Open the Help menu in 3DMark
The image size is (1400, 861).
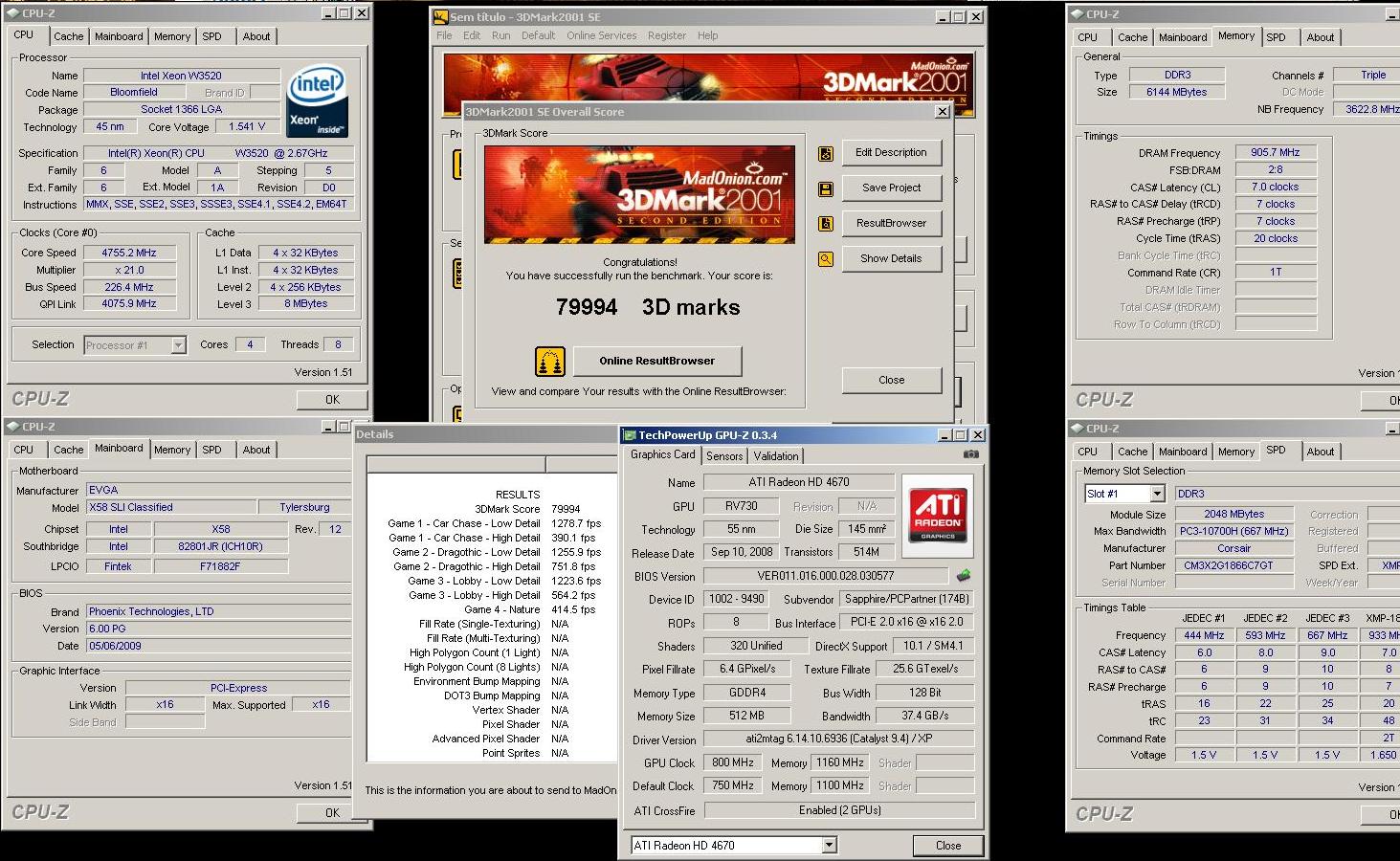(x=707, y=35)
